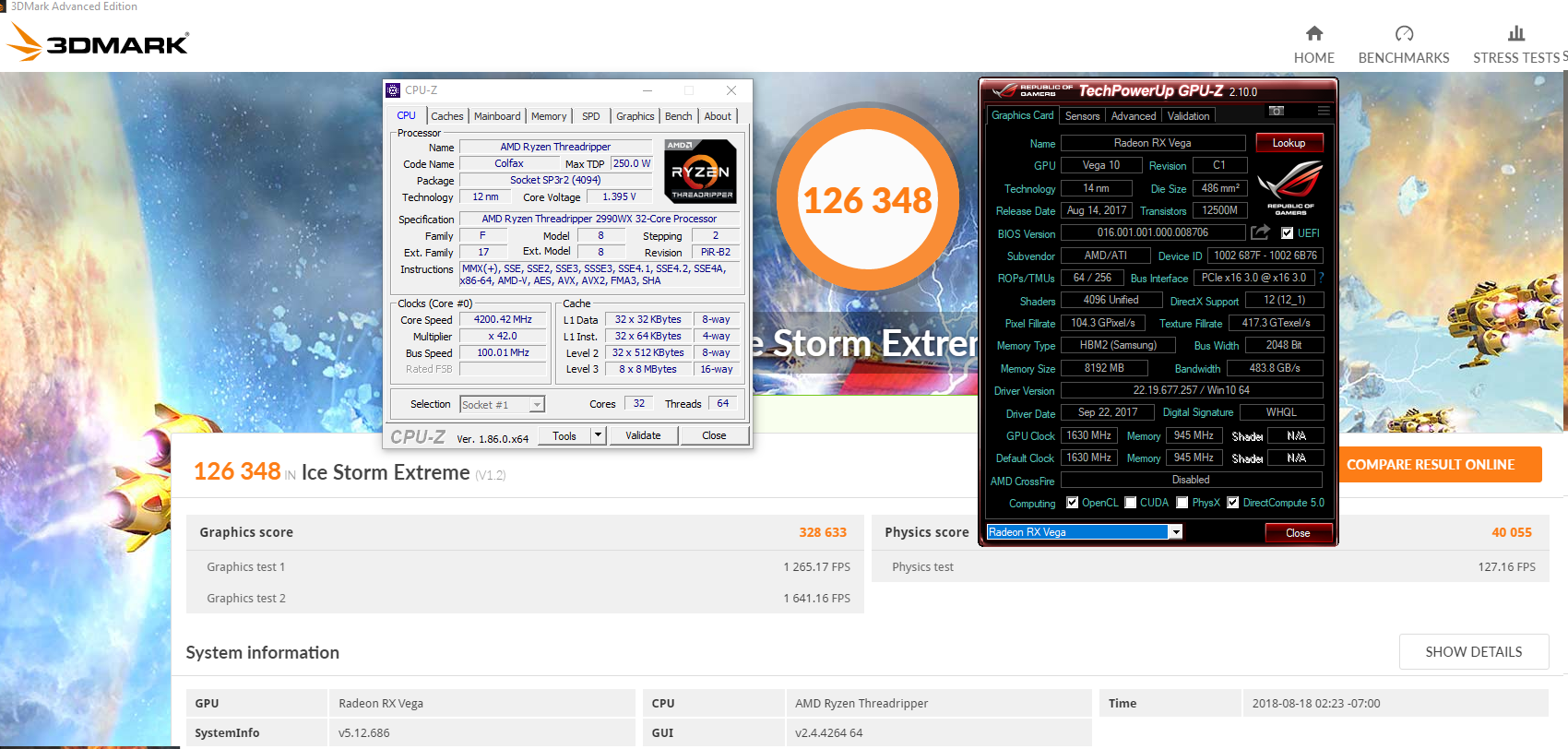1568x749 pixels.
Task: Toggle the UEFI checkbox in GPU-Z
Action: click(1288, 233)
